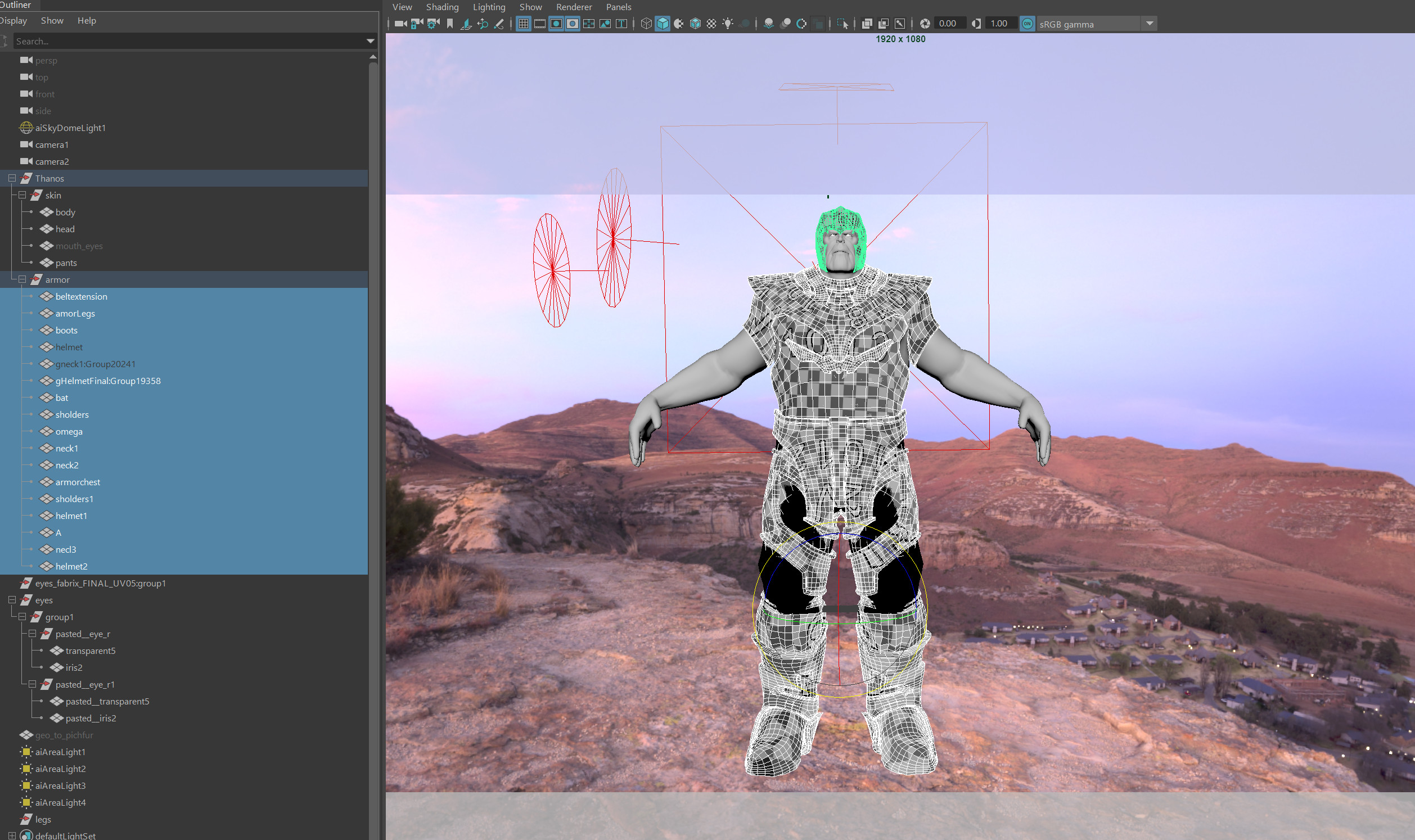The image size is (1415, 840).
Task: Click the Image Plane icon
Action: (x=466, y=24)
